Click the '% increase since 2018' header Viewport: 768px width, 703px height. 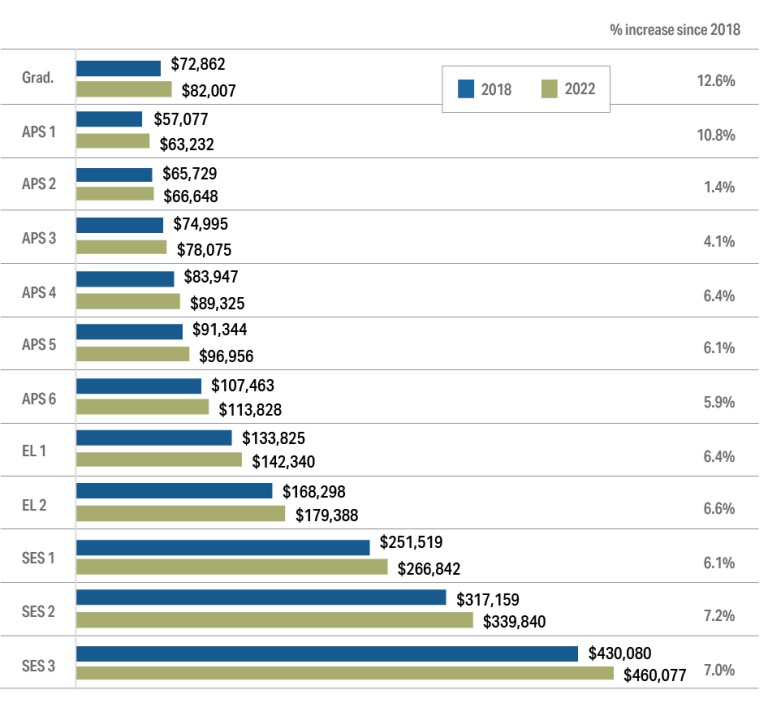(x=675, y=30)
